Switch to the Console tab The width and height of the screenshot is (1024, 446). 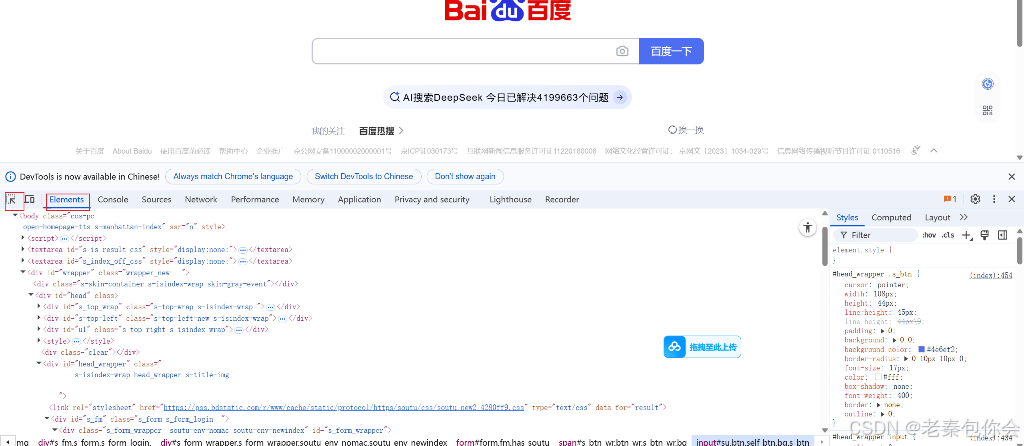pos(113,199)
